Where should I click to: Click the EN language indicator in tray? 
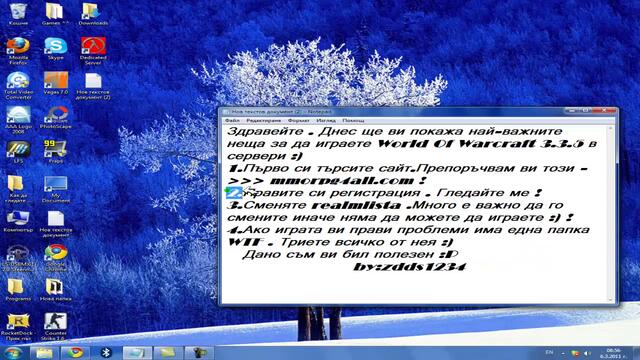pyautogui.click(x=549, y=352)
